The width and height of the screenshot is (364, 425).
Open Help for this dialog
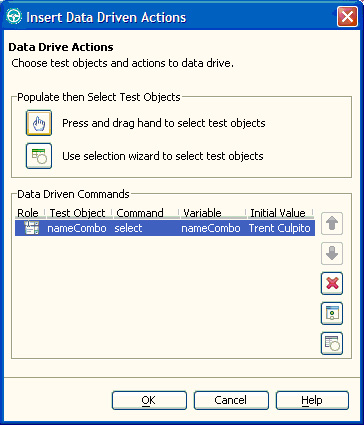pos(312,400)
